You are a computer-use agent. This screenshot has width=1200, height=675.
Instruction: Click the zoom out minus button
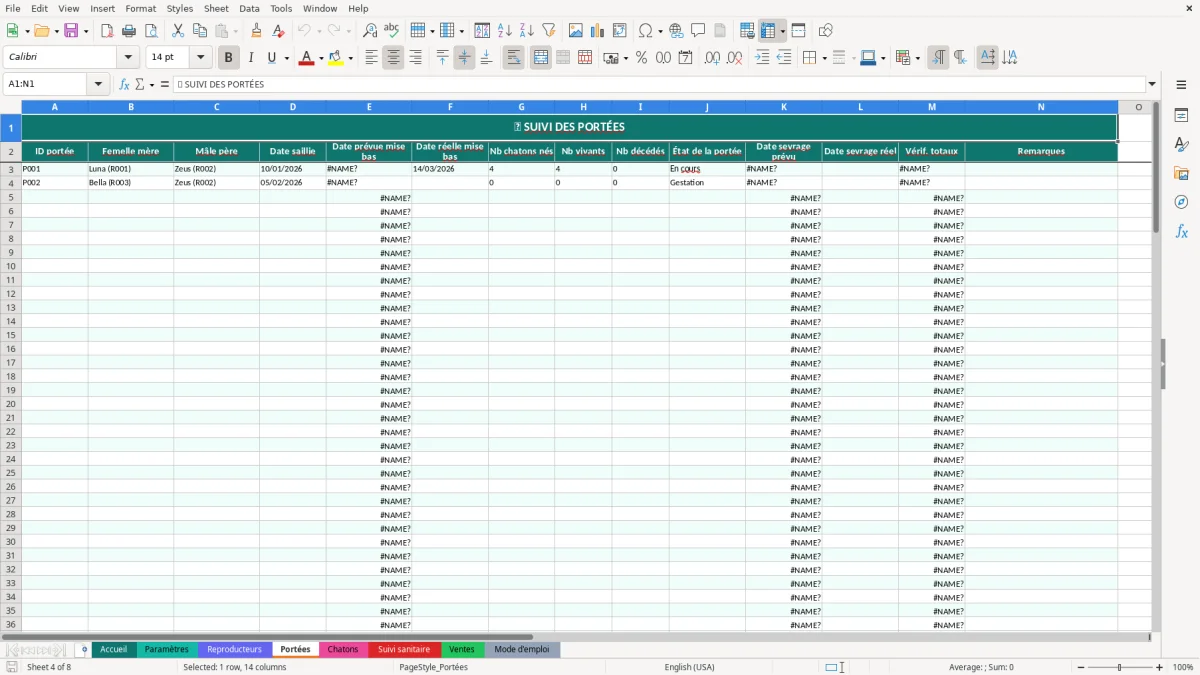click(x=1081, y=667)
